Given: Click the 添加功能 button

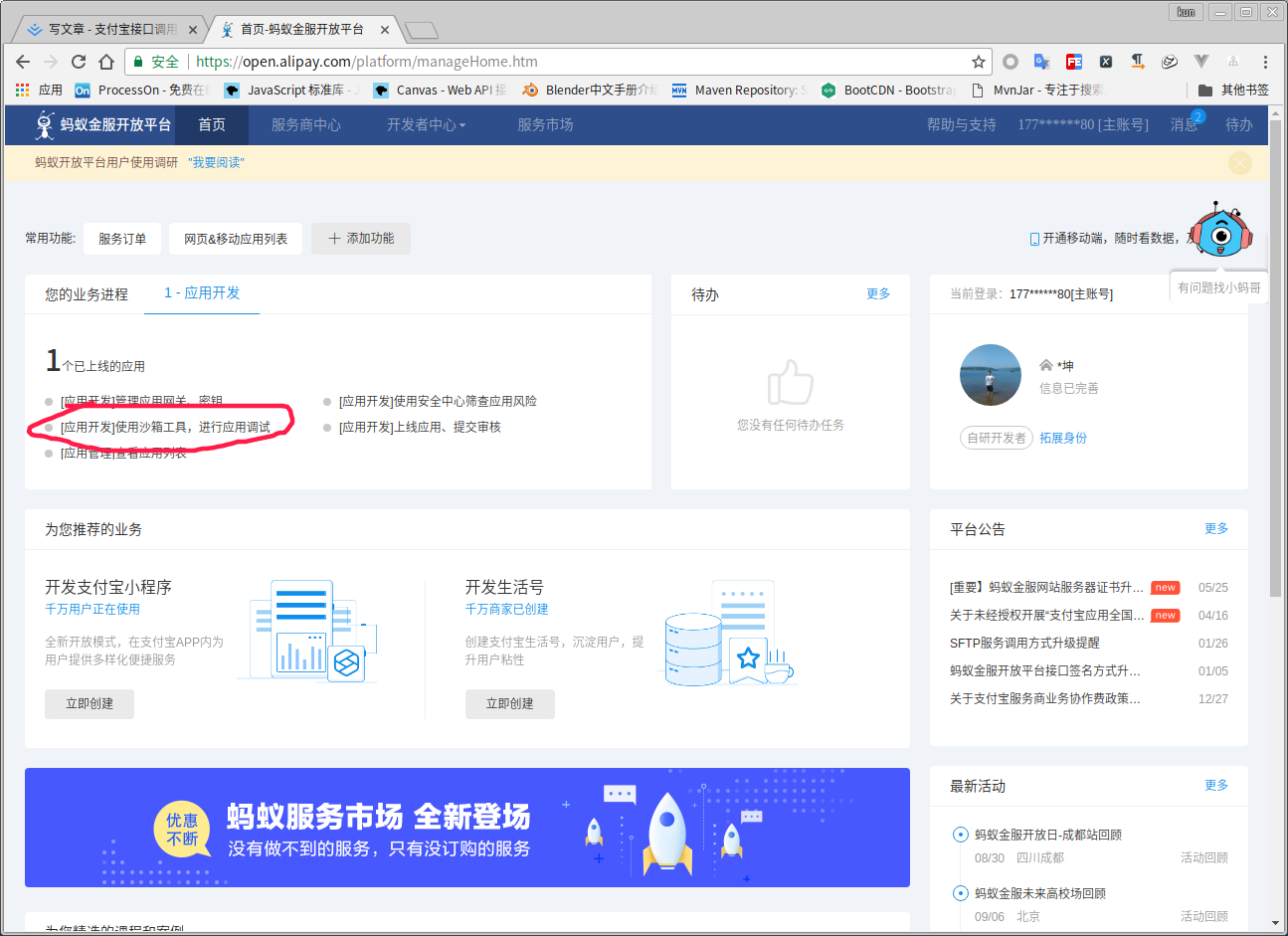Looking at the screenshot, I should (361, 239).
